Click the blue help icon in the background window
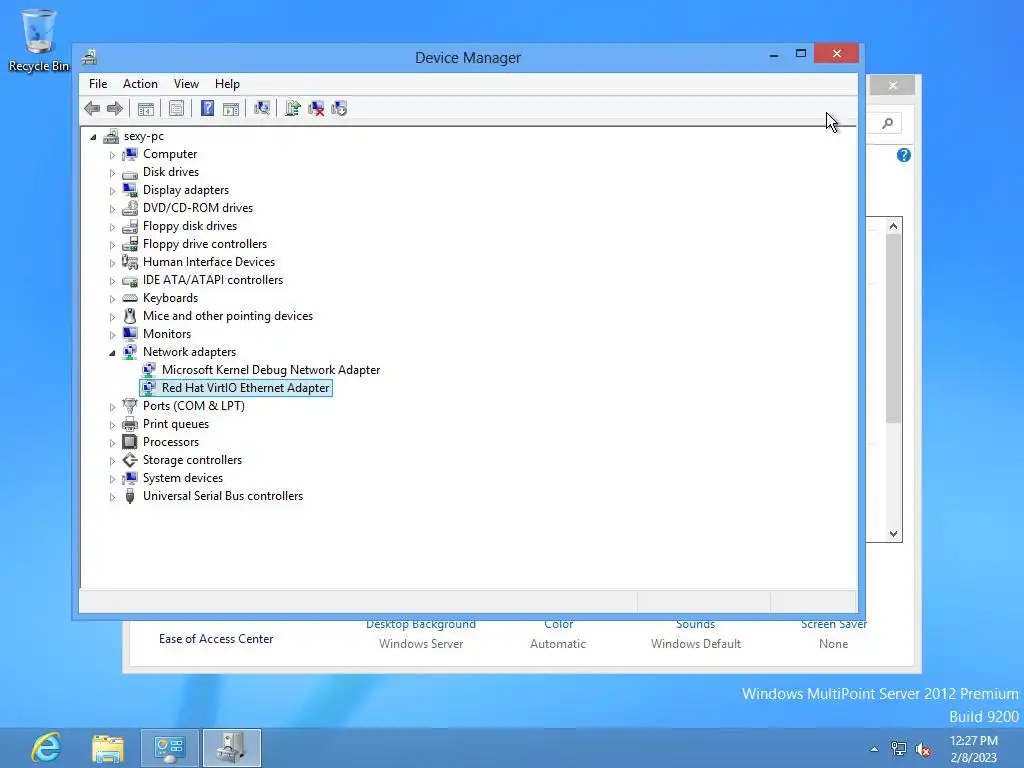The image size is (1024, 768). (904, 155)
